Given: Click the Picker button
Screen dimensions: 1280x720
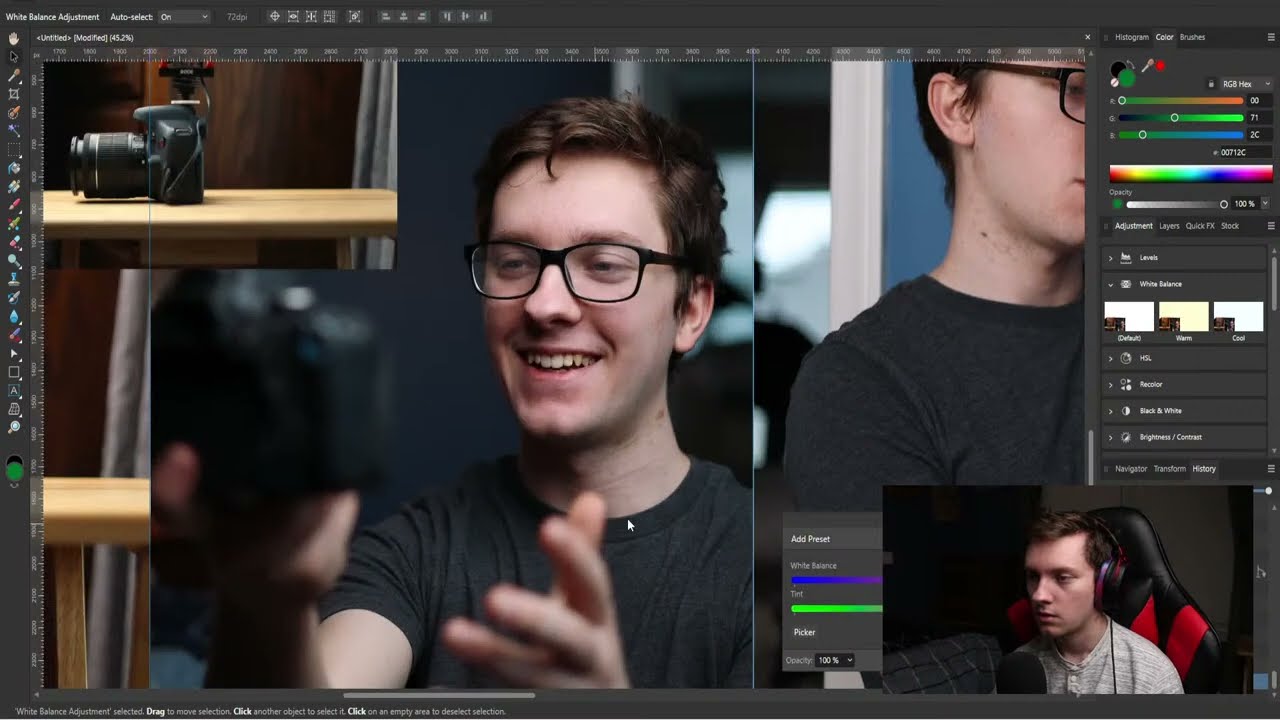Looking at the screenshot, I should click(804, 632).
